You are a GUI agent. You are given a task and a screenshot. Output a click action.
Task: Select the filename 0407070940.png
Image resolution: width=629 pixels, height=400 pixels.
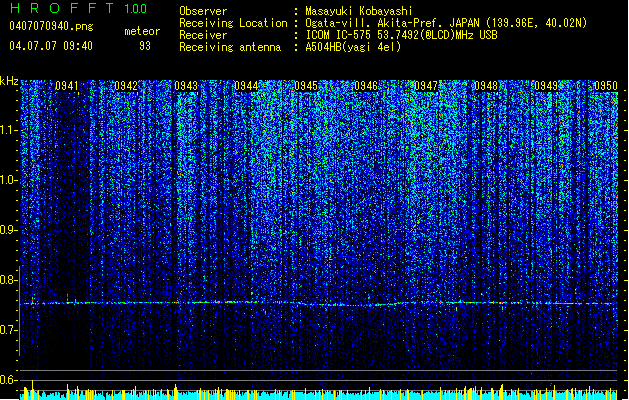tap(51, 26)
